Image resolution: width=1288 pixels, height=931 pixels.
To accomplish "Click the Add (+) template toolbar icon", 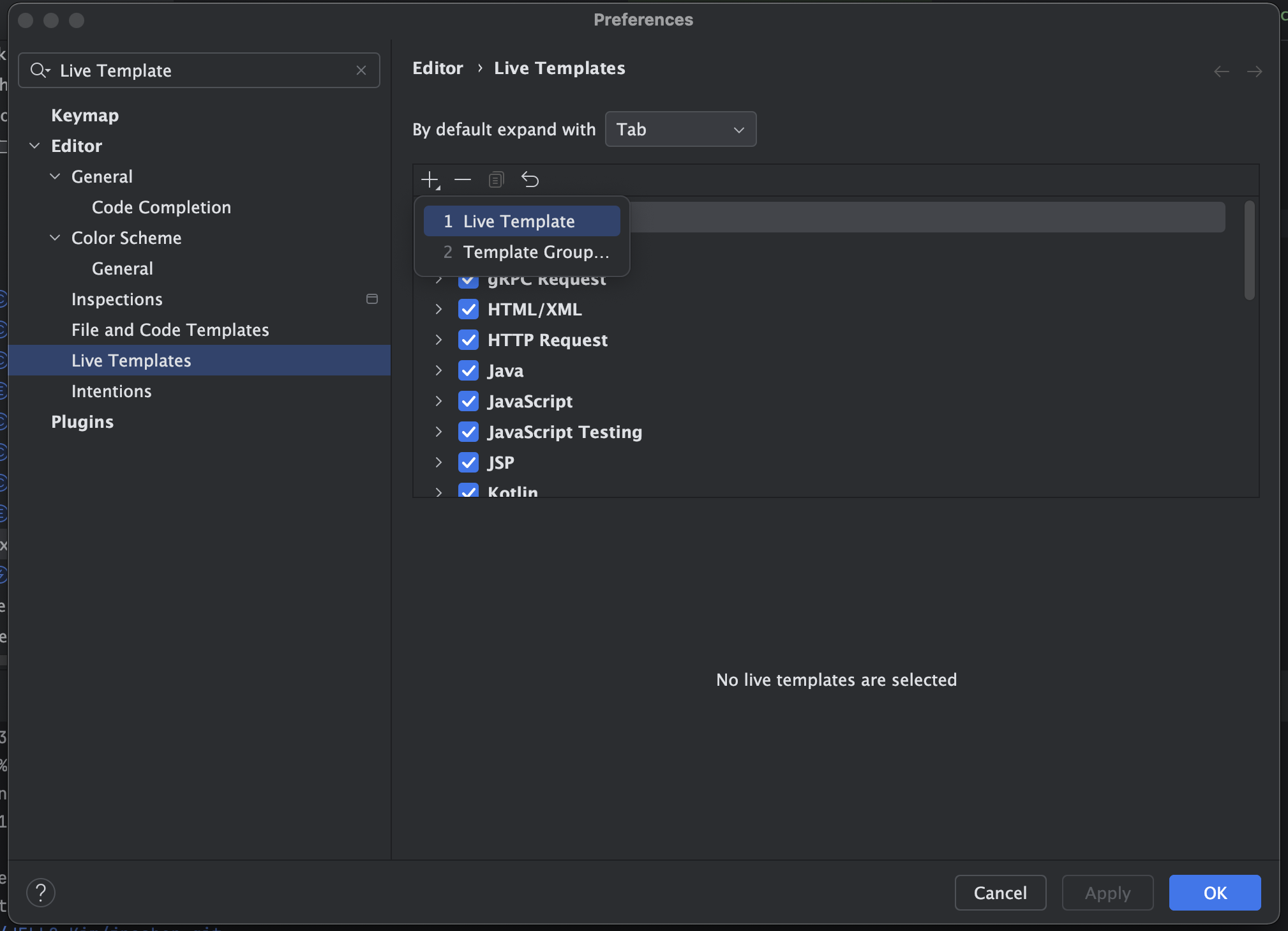I will tap(430, 180).
